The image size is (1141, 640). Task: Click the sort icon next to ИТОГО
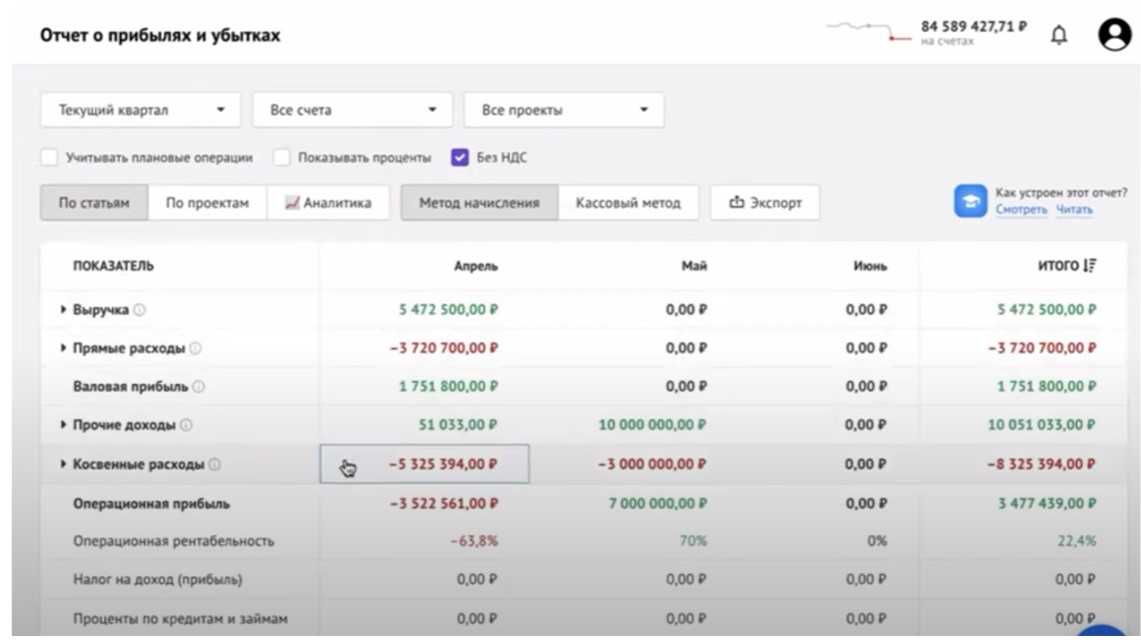[x=1090, y=266]
